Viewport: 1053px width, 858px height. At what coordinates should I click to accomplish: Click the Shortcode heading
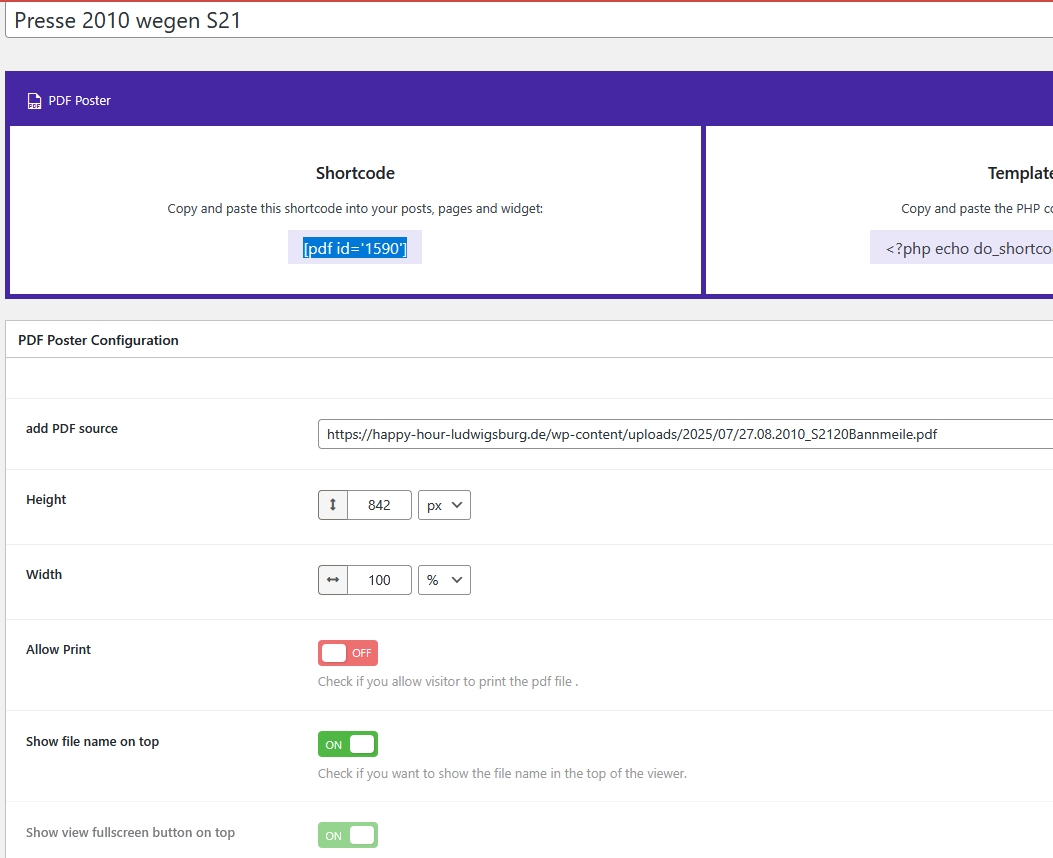355,173
